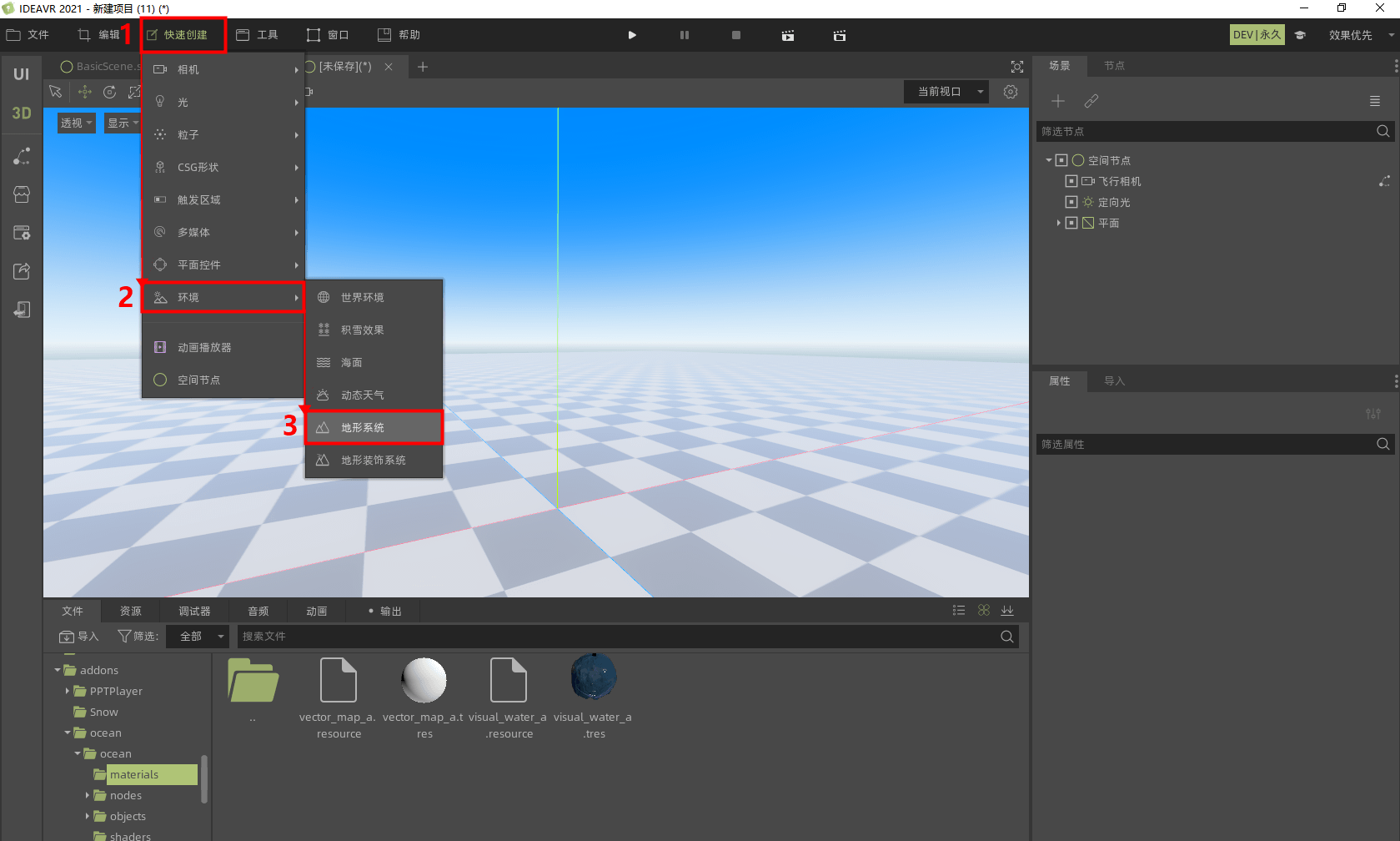
Task: Select 海面 from environment submenu
Action: click(x=374, y=362)
